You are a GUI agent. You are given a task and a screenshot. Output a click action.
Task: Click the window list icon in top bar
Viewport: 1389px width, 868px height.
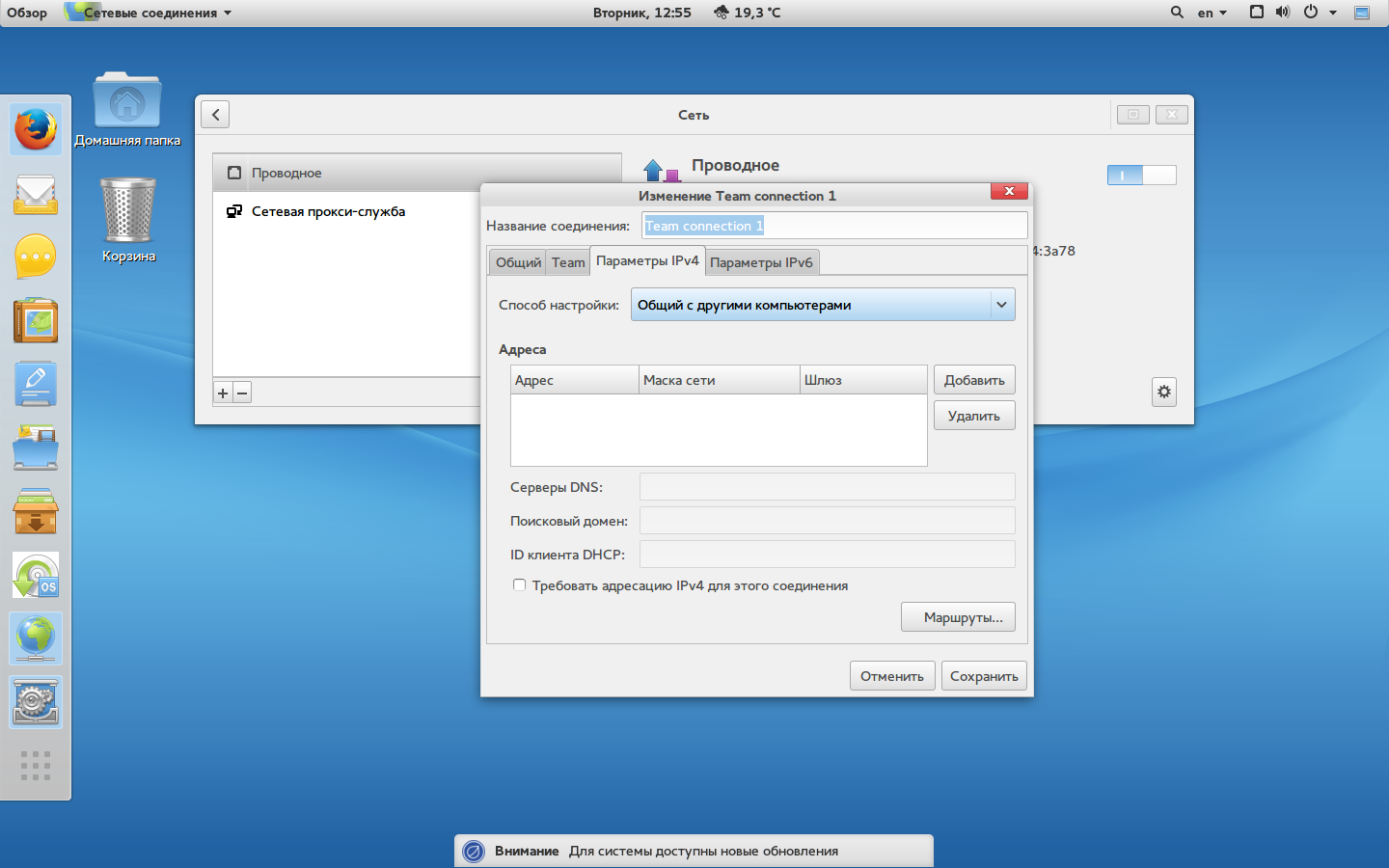click(x=1256, y=13)
